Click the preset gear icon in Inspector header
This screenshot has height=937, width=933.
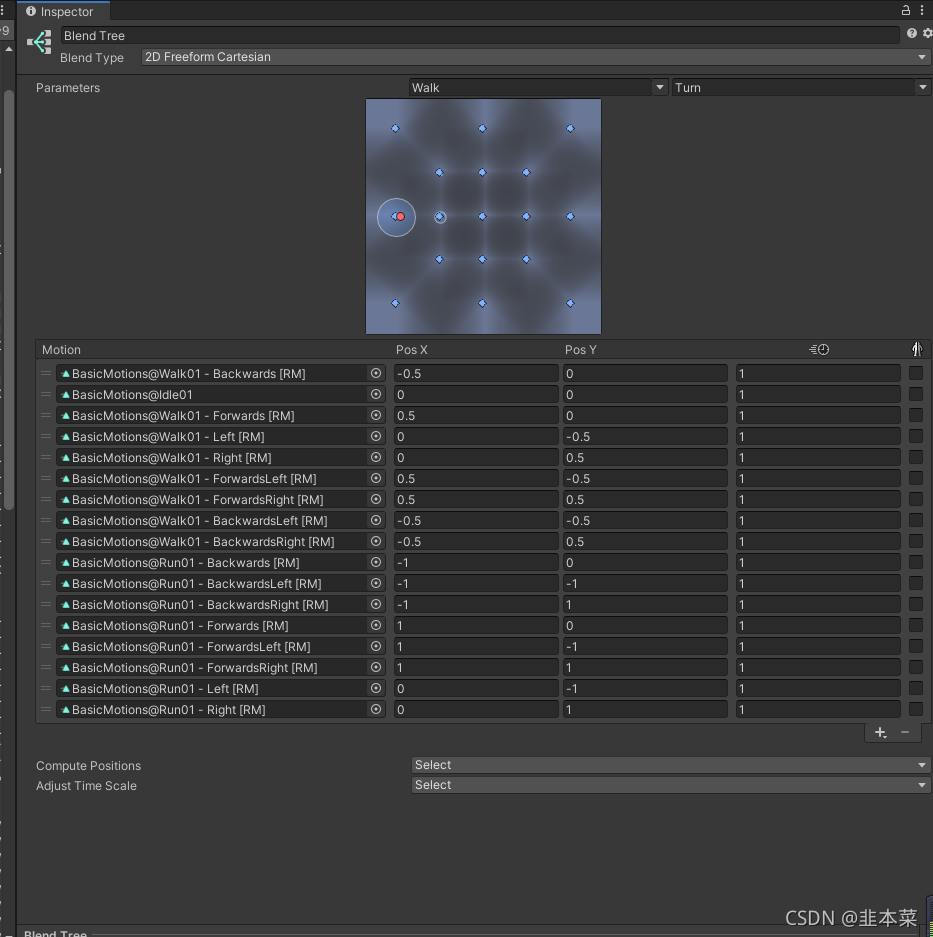click(926, 33)
